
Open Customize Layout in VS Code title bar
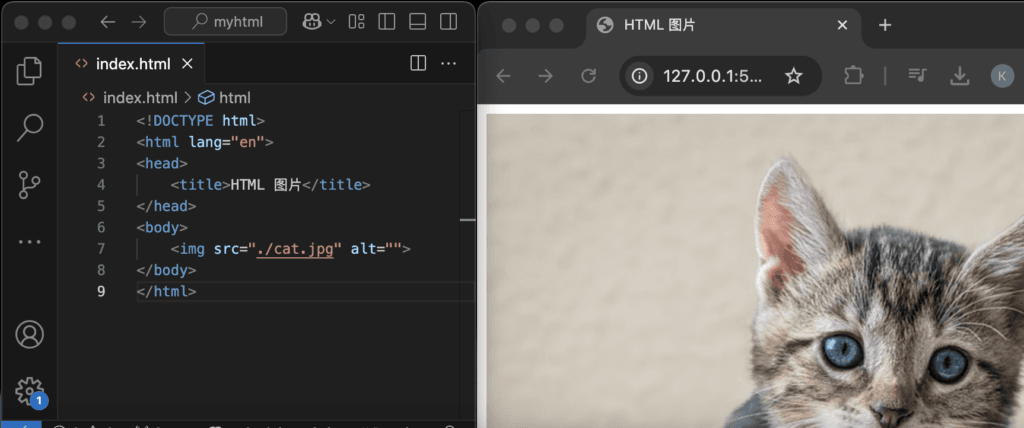357,22
